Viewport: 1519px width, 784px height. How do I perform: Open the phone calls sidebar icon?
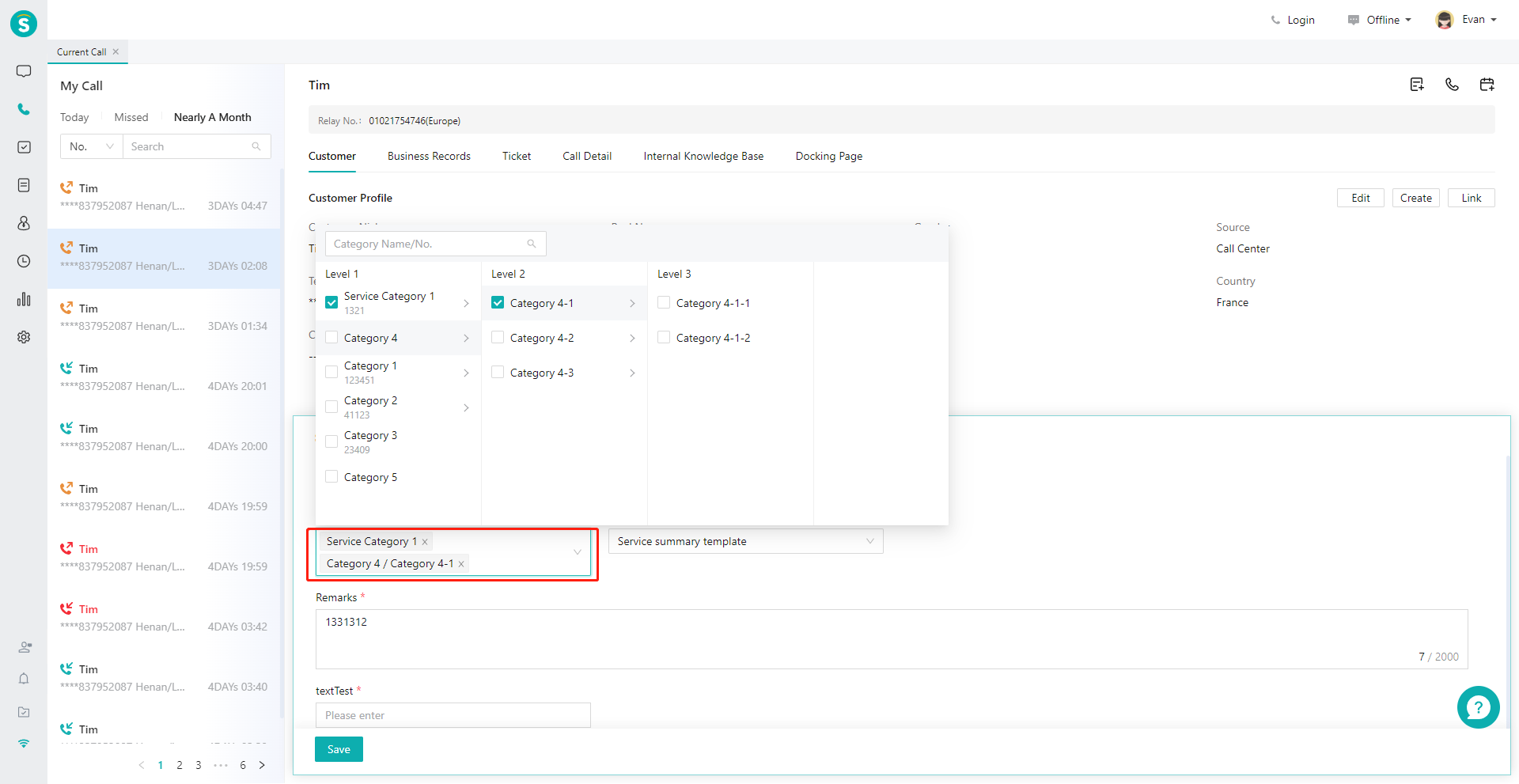pos(24,109)
